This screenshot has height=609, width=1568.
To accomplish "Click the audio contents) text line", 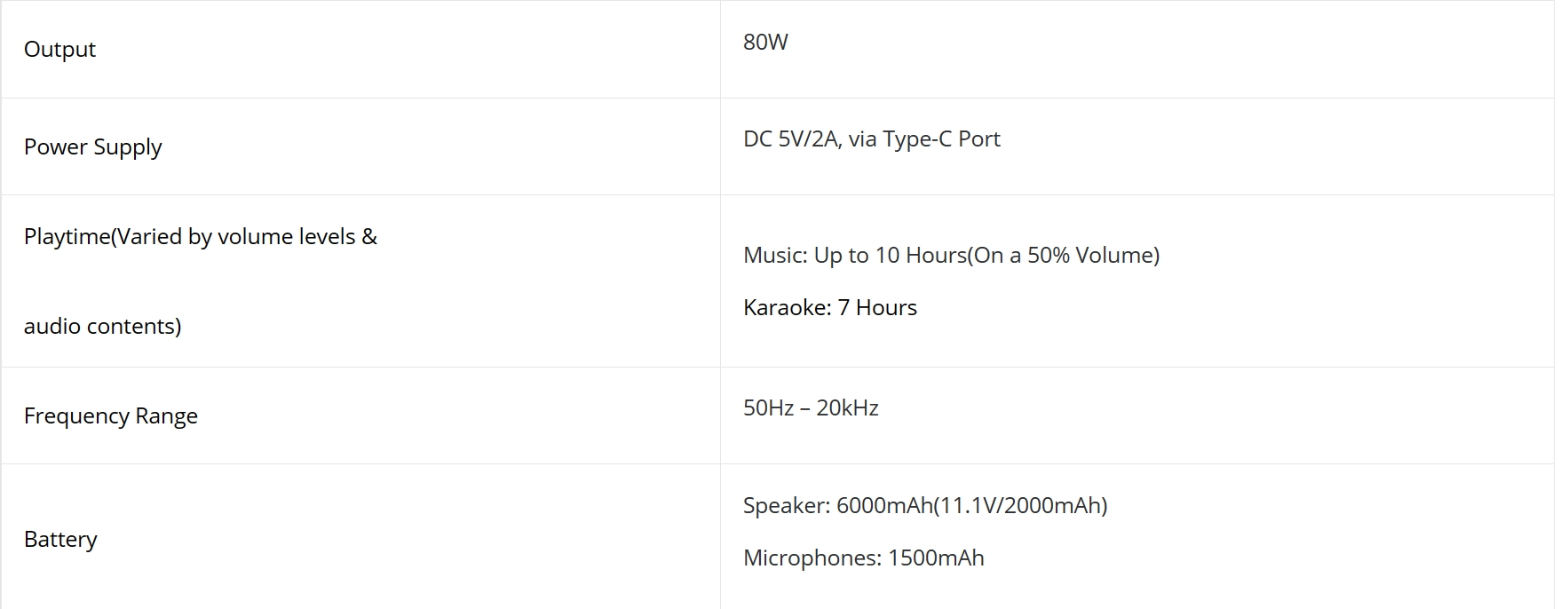I will pyautogui.click(x=102, y=326).
